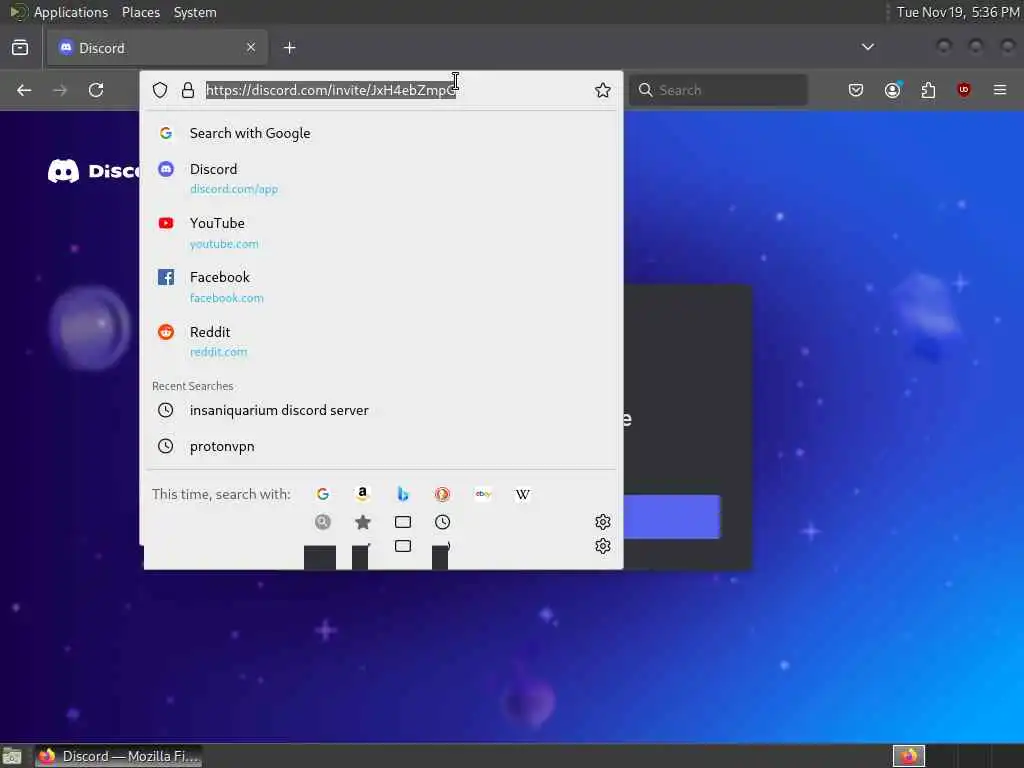This screenshot has width=1024, height=768.
Task: Search bookmarks using the star shortcut
Action: [363, 522]
